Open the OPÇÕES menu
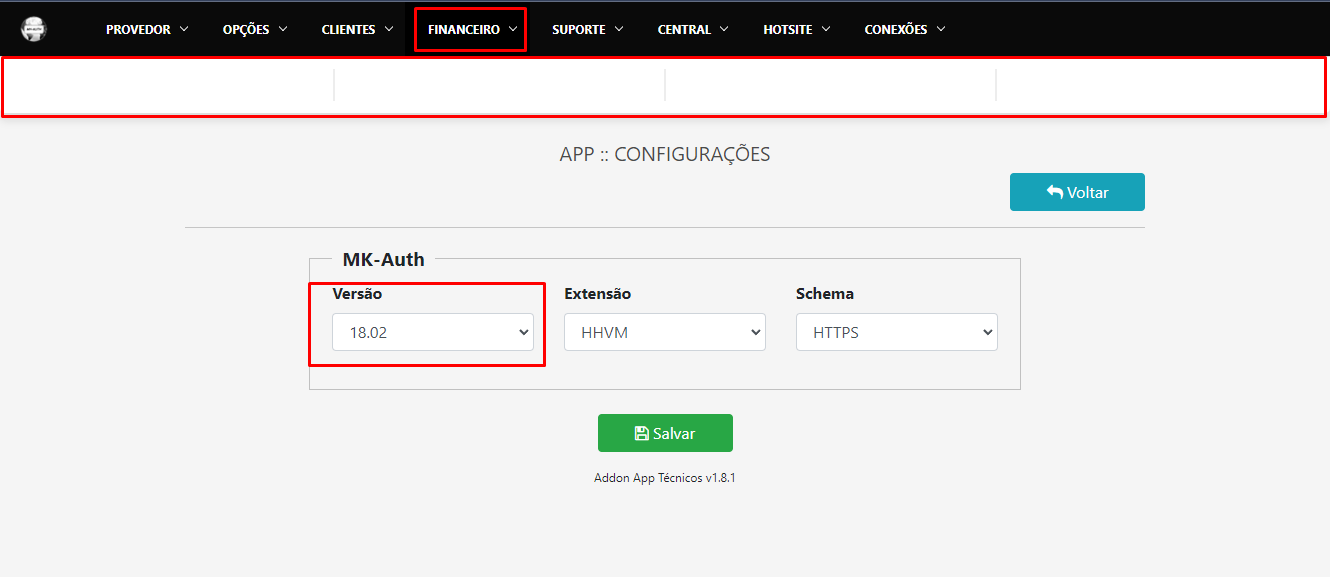 click(x=246, y=29)
